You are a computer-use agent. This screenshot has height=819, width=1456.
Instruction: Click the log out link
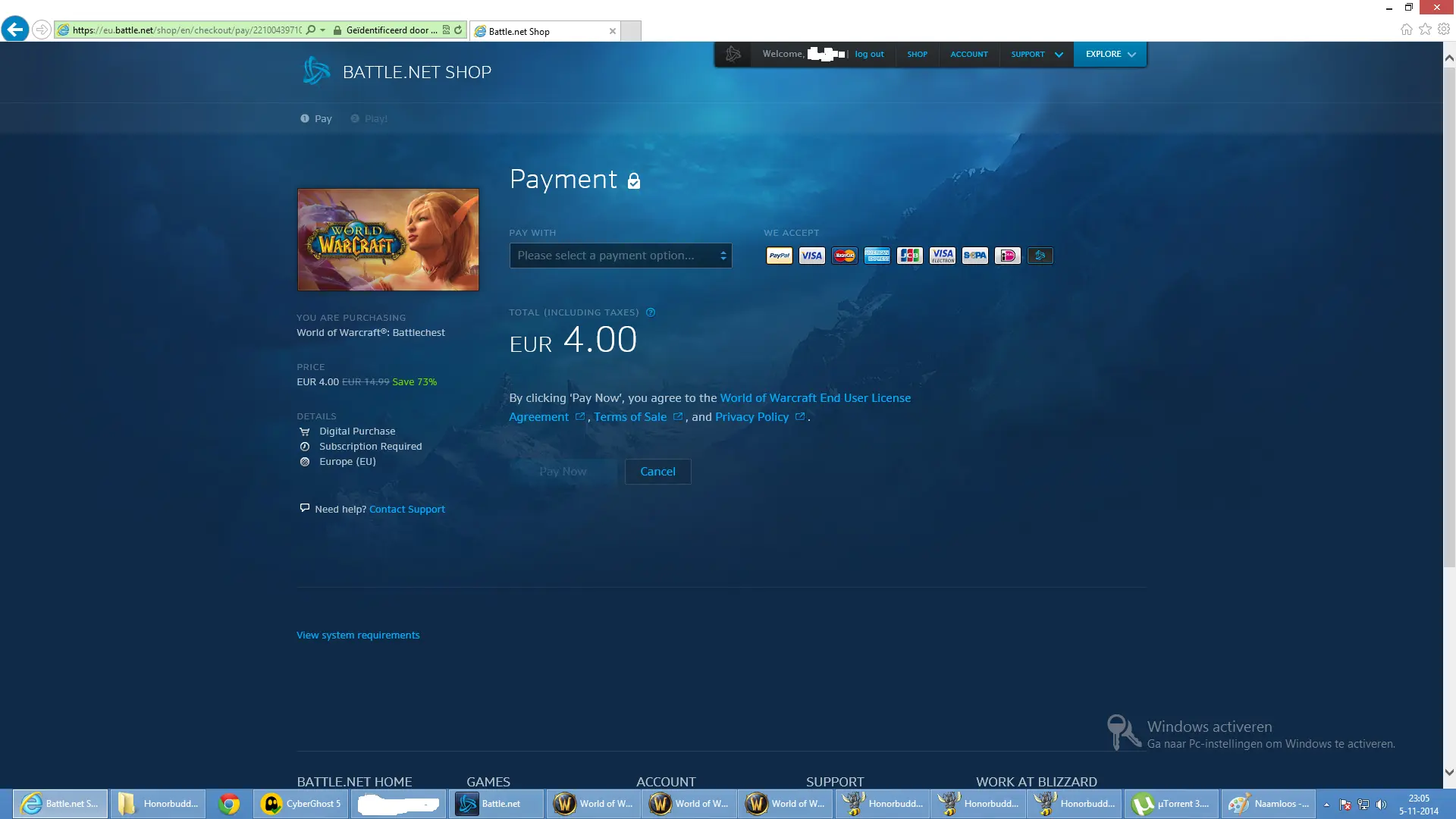click(869, 54)
